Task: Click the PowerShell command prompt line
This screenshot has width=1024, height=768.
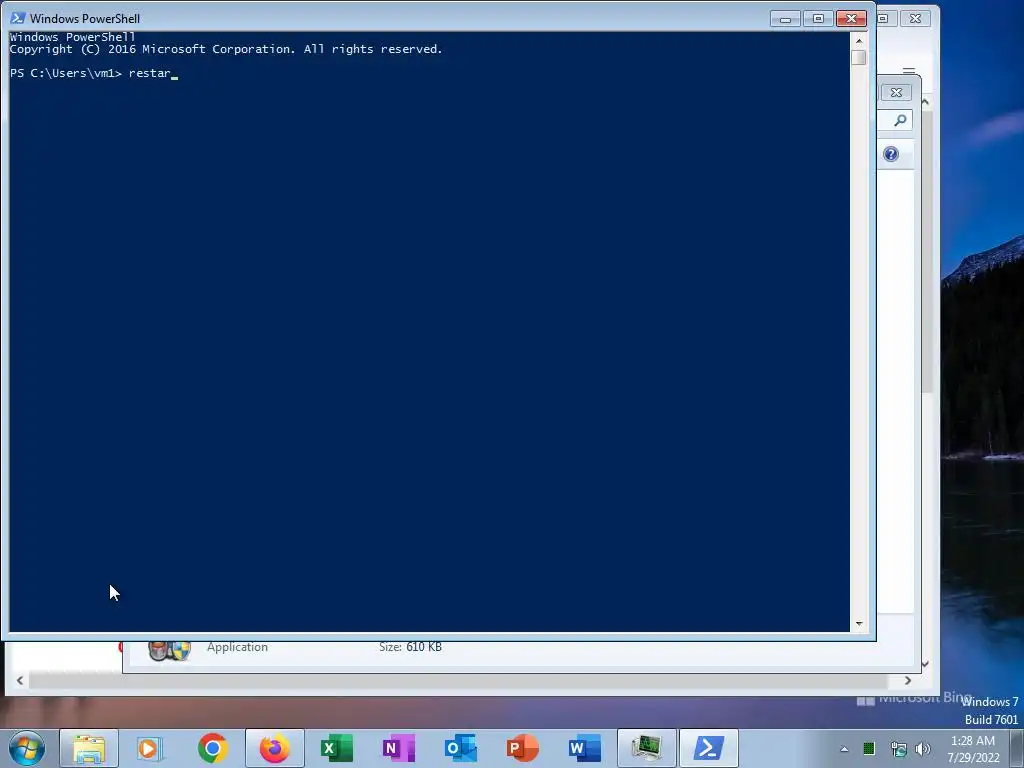Action: coord(93,73)
